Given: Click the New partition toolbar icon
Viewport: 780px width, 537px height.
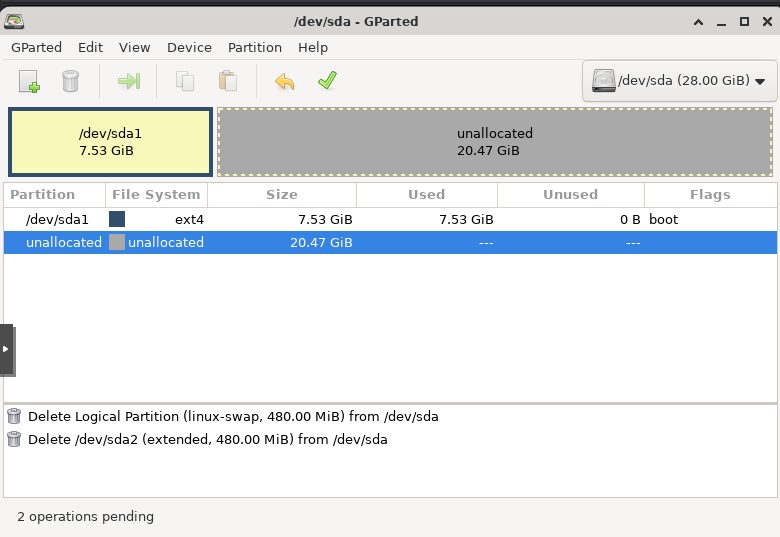Looking at the screenshot, I should tap(29, 81).
